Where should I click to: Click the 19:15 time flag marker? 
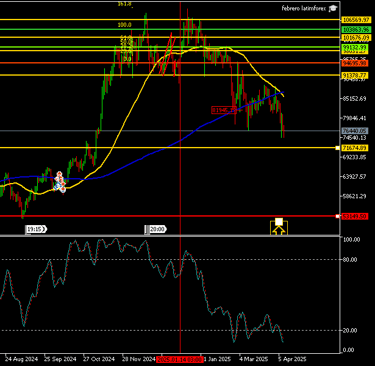[36, 229]
